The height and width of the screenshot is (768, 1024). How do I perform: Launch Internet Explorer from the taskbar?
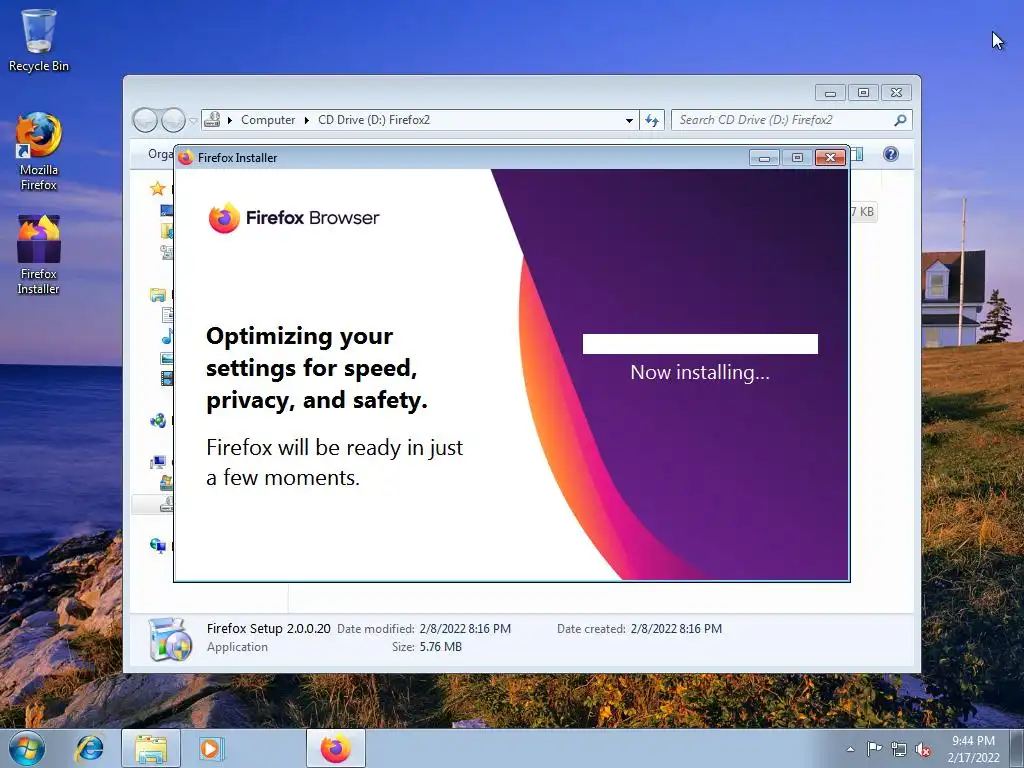(x=89, y=748)
